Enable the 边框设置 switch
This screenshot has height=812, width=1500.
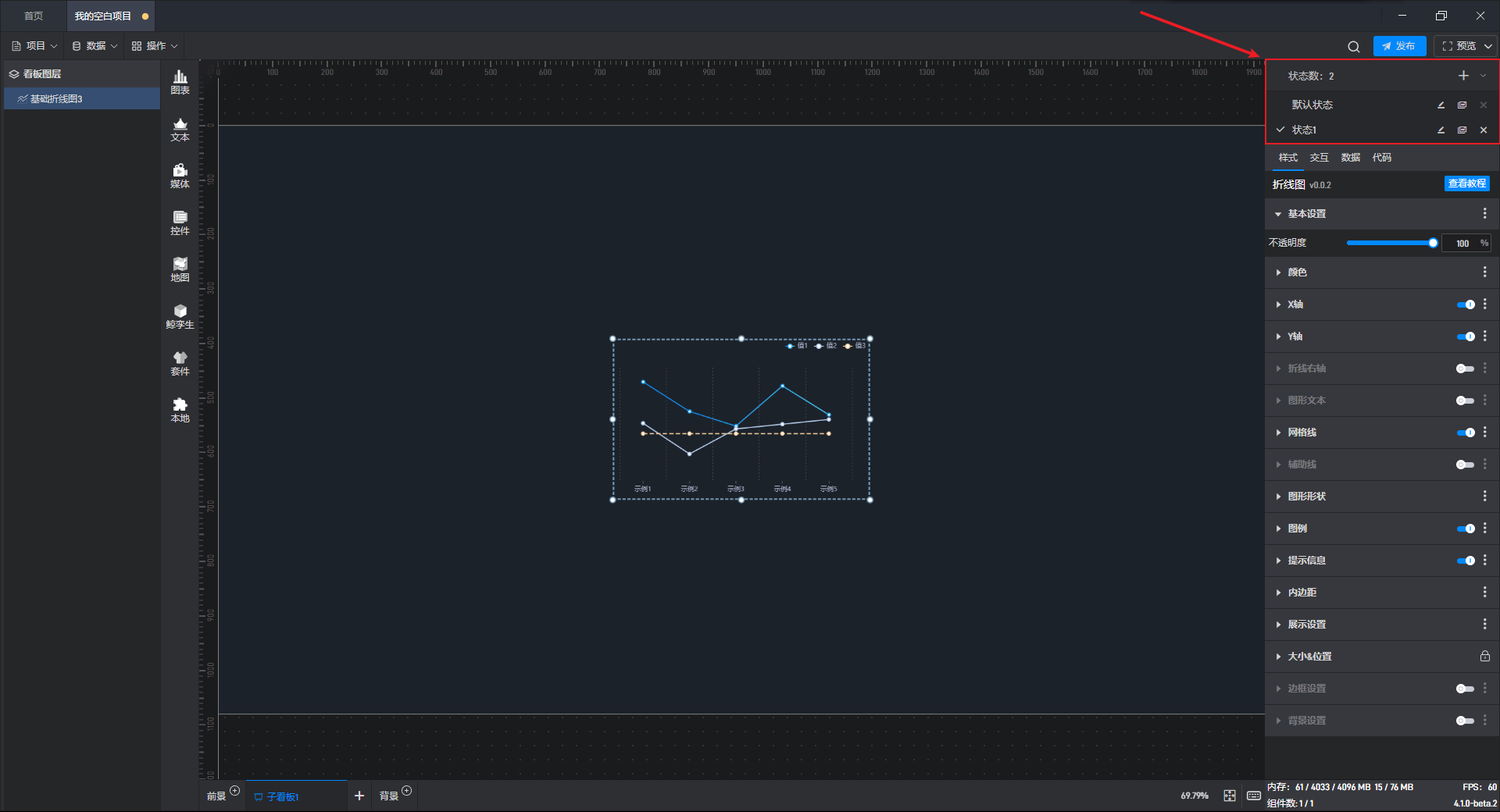coord(1466,689)
